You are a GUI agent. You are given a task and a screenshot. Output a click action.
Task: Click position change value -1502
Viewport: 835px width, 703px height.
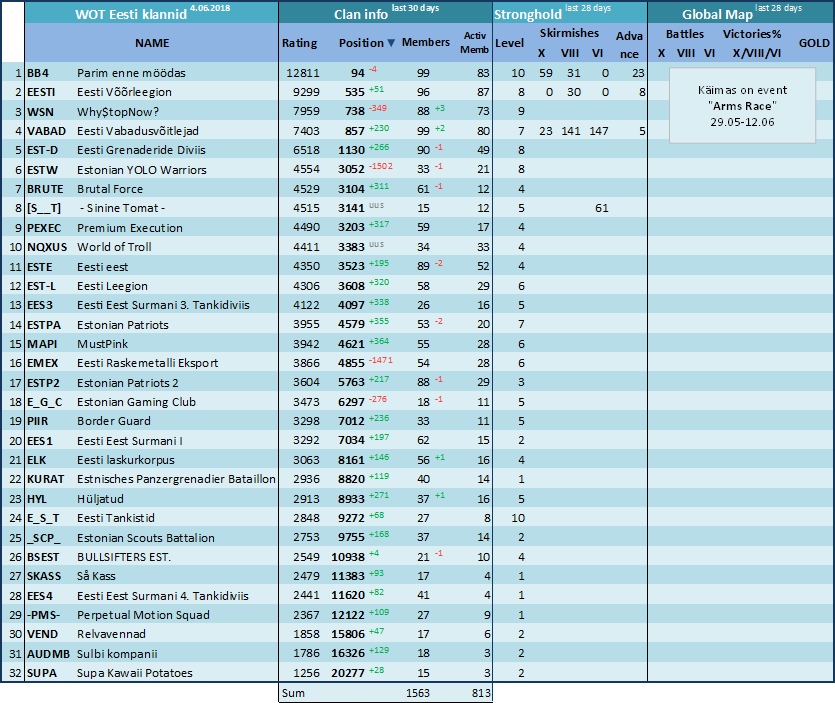coord(380,166)
